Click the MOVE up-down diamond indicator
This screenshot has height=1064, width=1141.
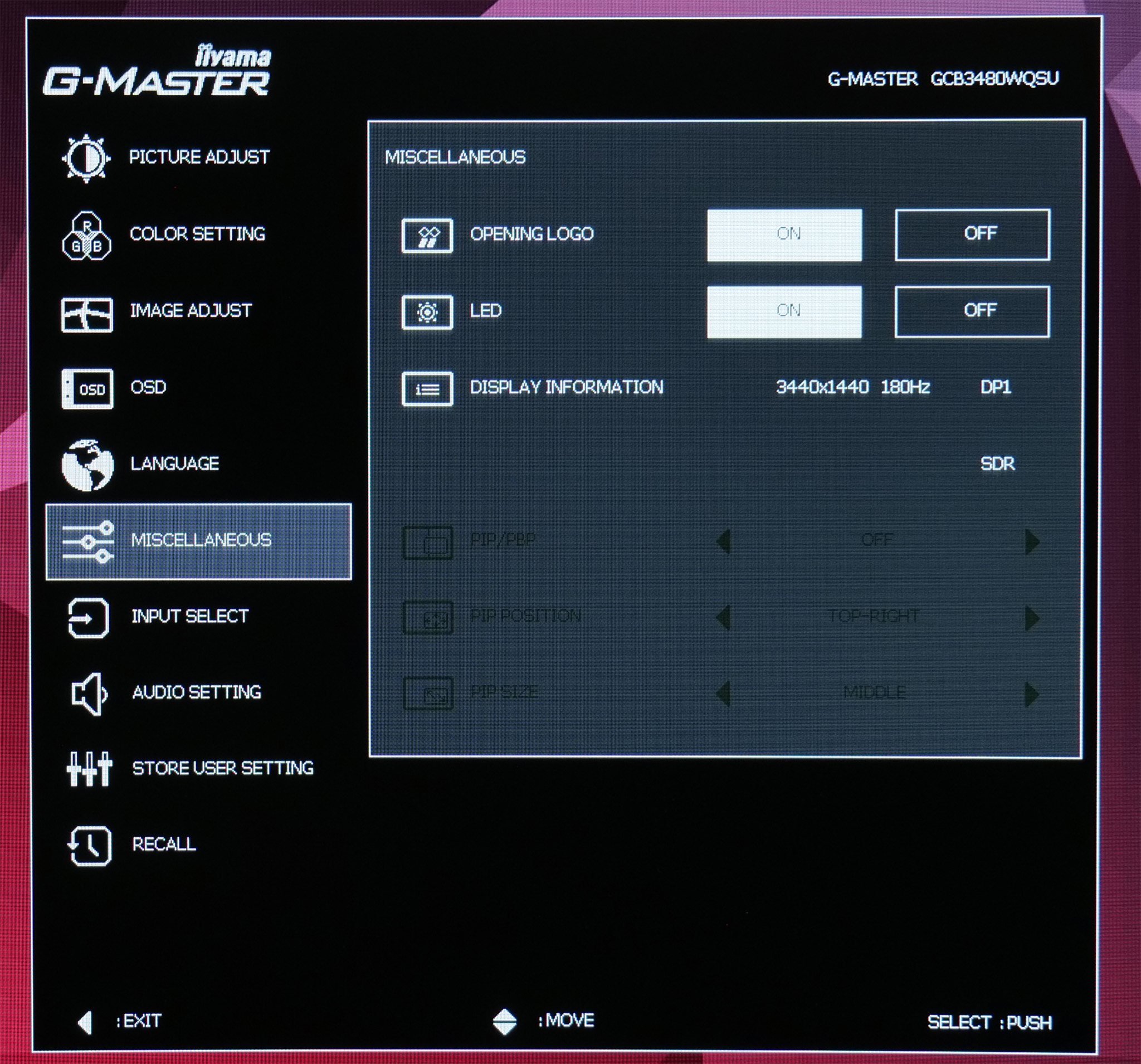[505, 1022]
